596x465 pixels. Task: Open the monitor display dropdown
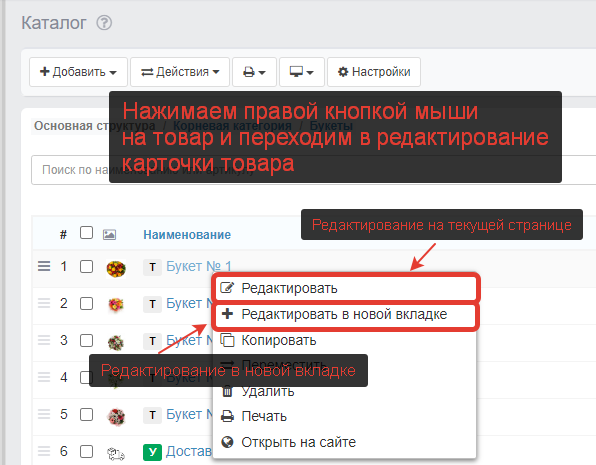pos(301,72)
